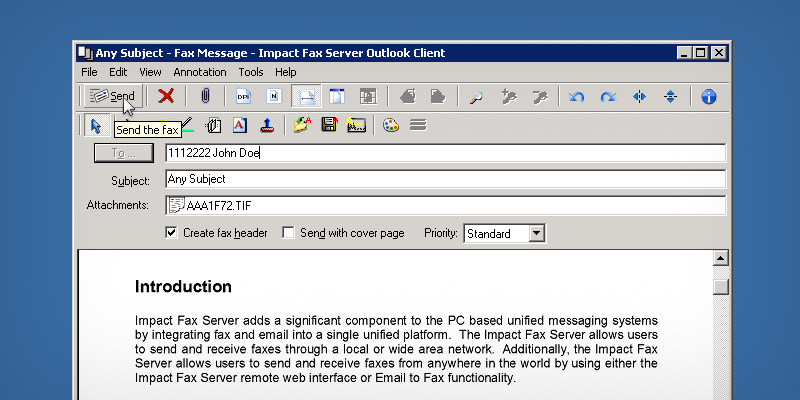
Task: Click the floppy disk save icon
Action: click(328, 125)
